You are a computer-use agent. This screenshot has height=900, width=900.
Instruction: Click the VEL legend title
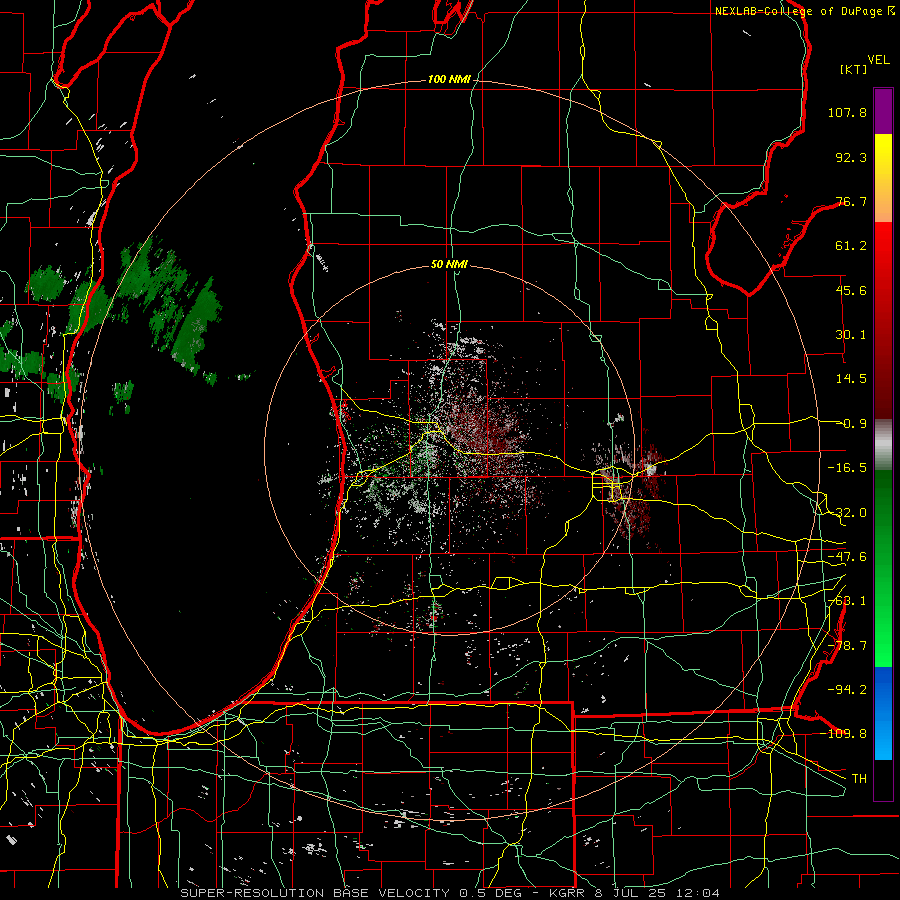[878, 60]
